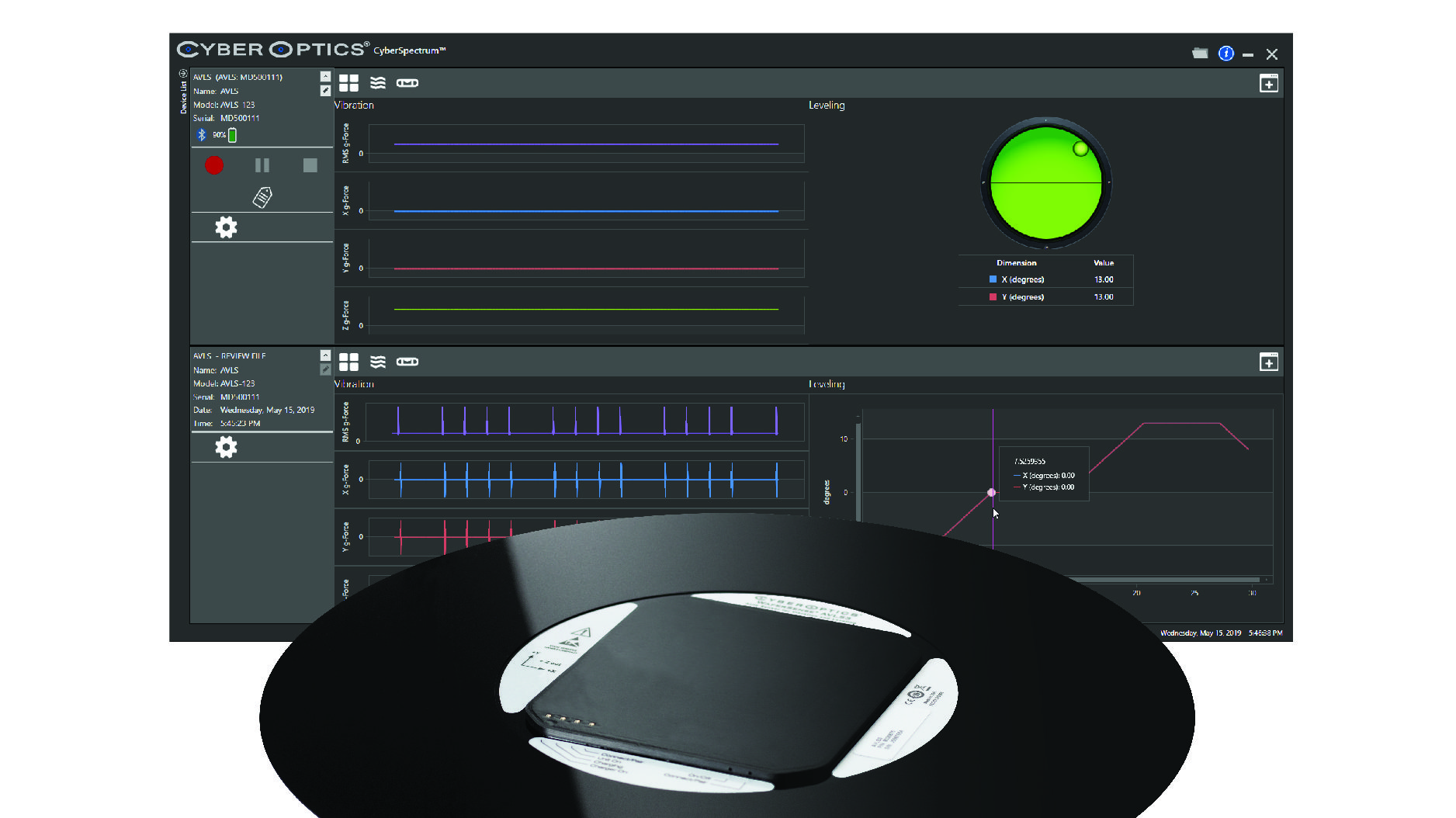Click the Date Wednesday, May 15, 2019 text
1456x818 pixels.
pos(254,410)
